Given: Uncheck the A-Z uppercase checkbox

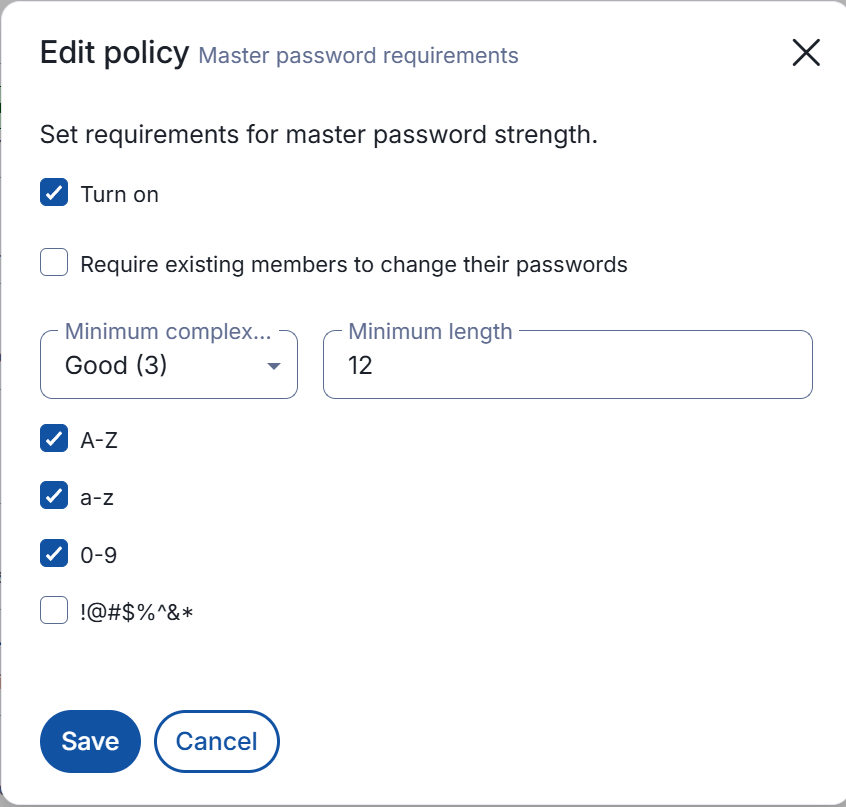Looking at the screenshot, I should pos(54,438).
